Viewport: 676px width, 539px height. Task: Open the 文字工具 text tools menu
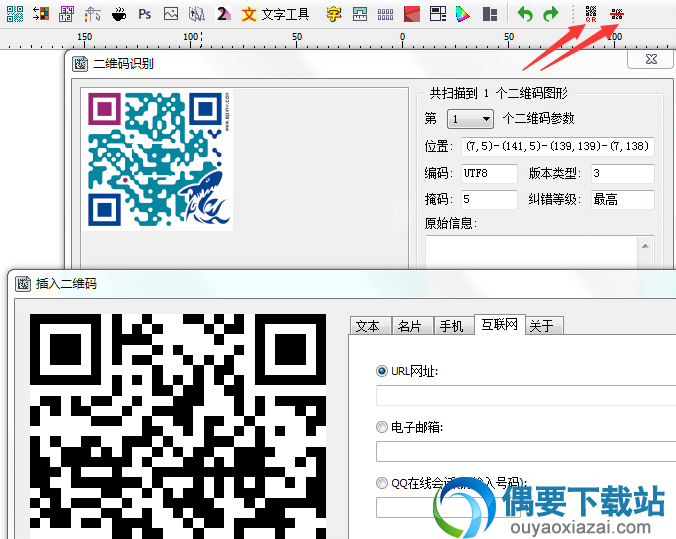(285, 15)
